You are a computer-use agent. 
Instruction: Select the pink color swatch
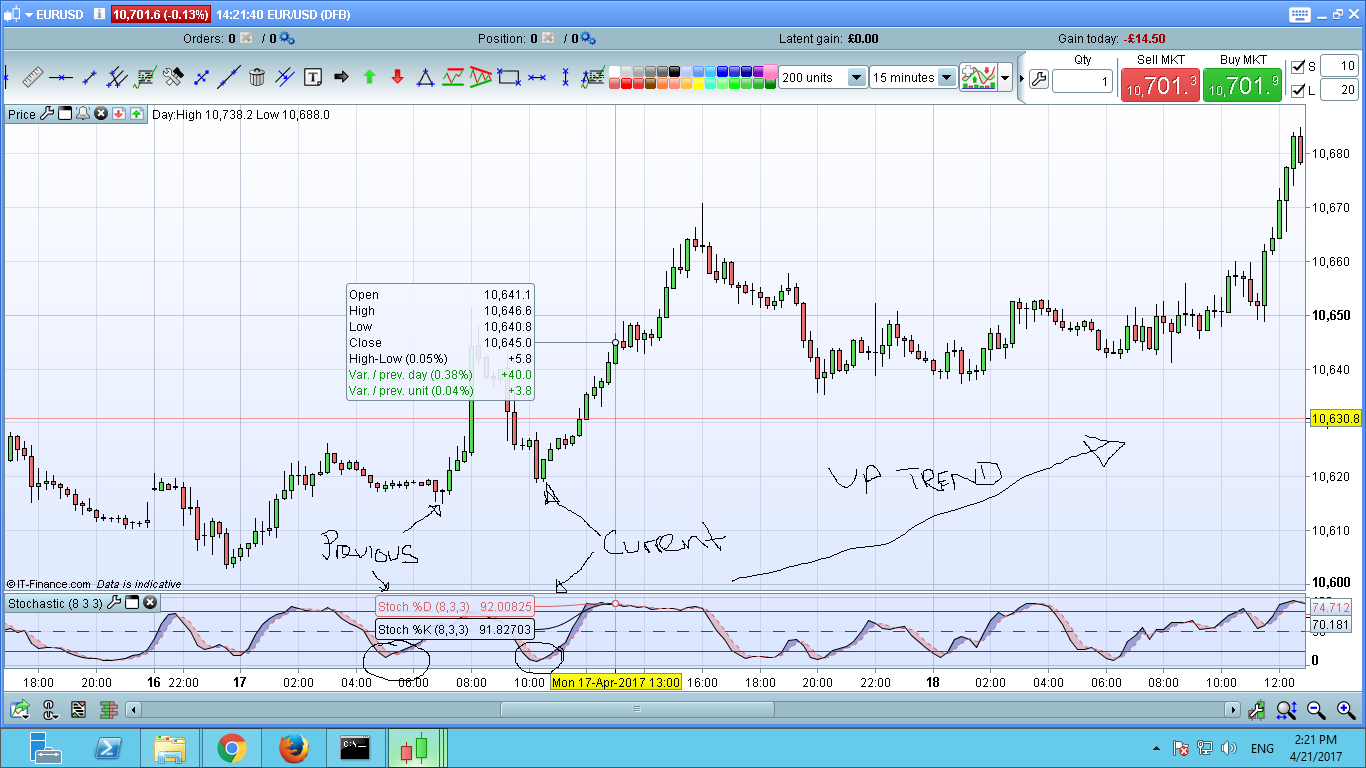771,71
